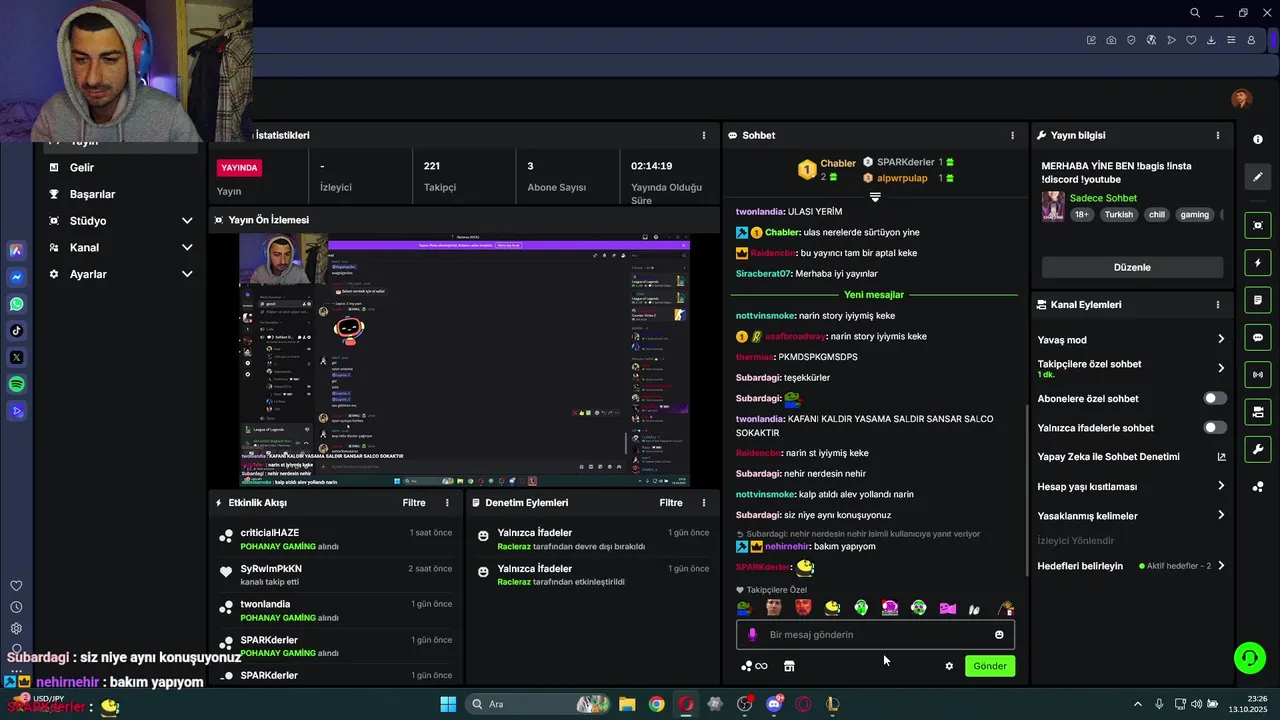Viewport: 1280px width, 720px height.
Task: Click the Sadece Sohbet category link
Action: (x=1103, y=198)
